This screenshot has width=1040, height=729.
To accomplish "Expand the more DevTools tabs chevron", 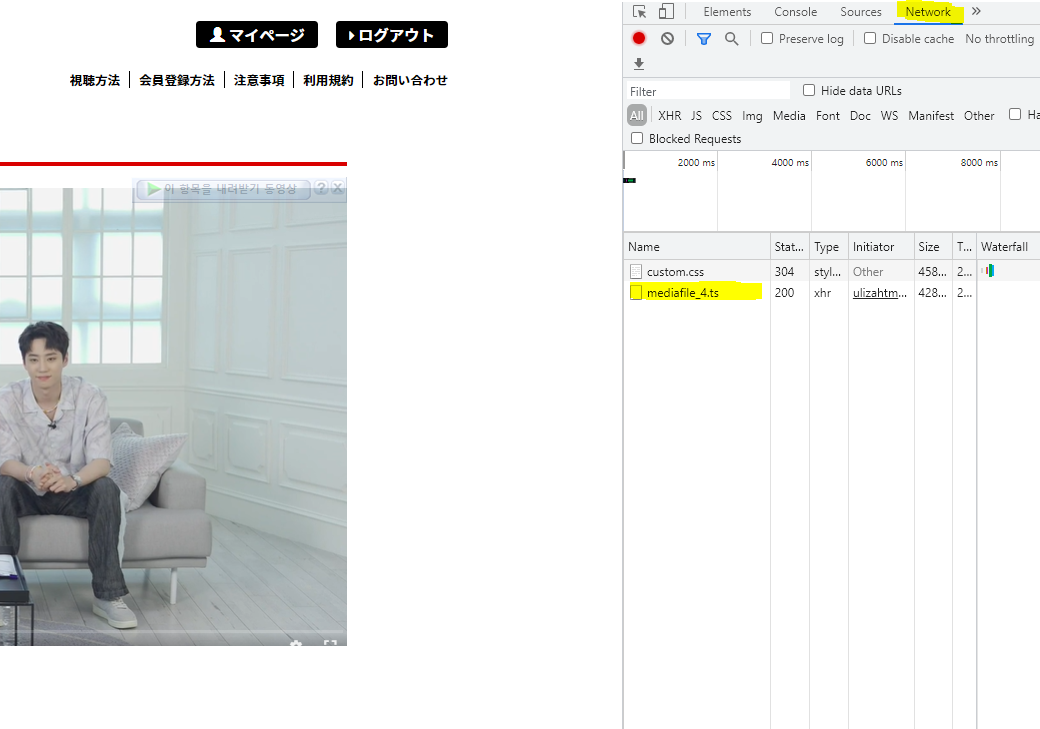I will click(x=976, y=11).
